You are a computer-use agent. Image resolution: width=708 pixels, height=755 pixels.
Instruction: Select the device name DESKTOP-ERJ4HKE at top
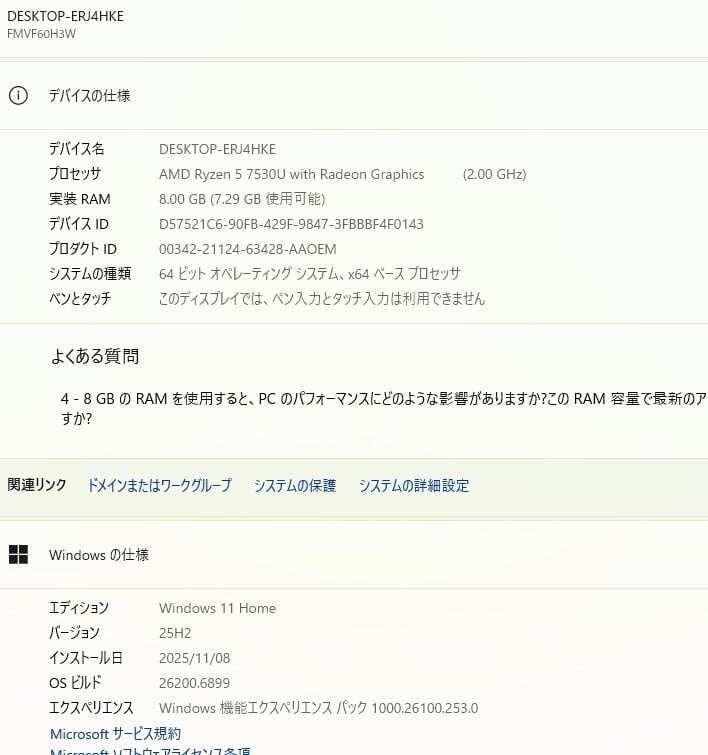(x=66, y=16)
